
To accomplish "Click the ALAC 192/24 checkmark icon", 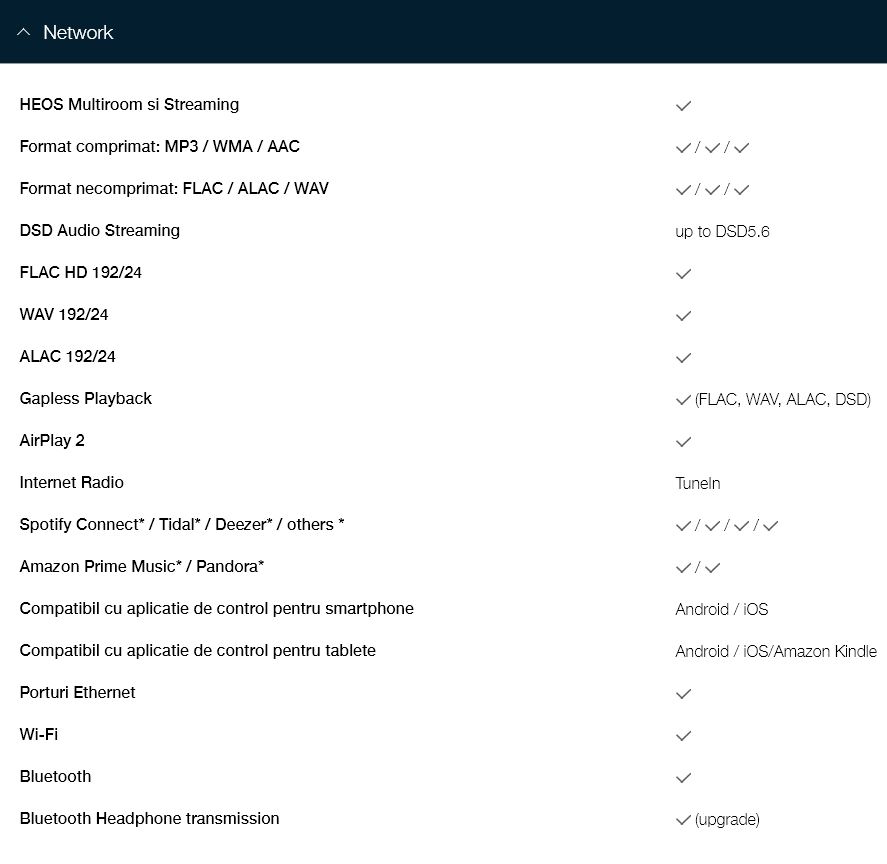I will [683, 358].
